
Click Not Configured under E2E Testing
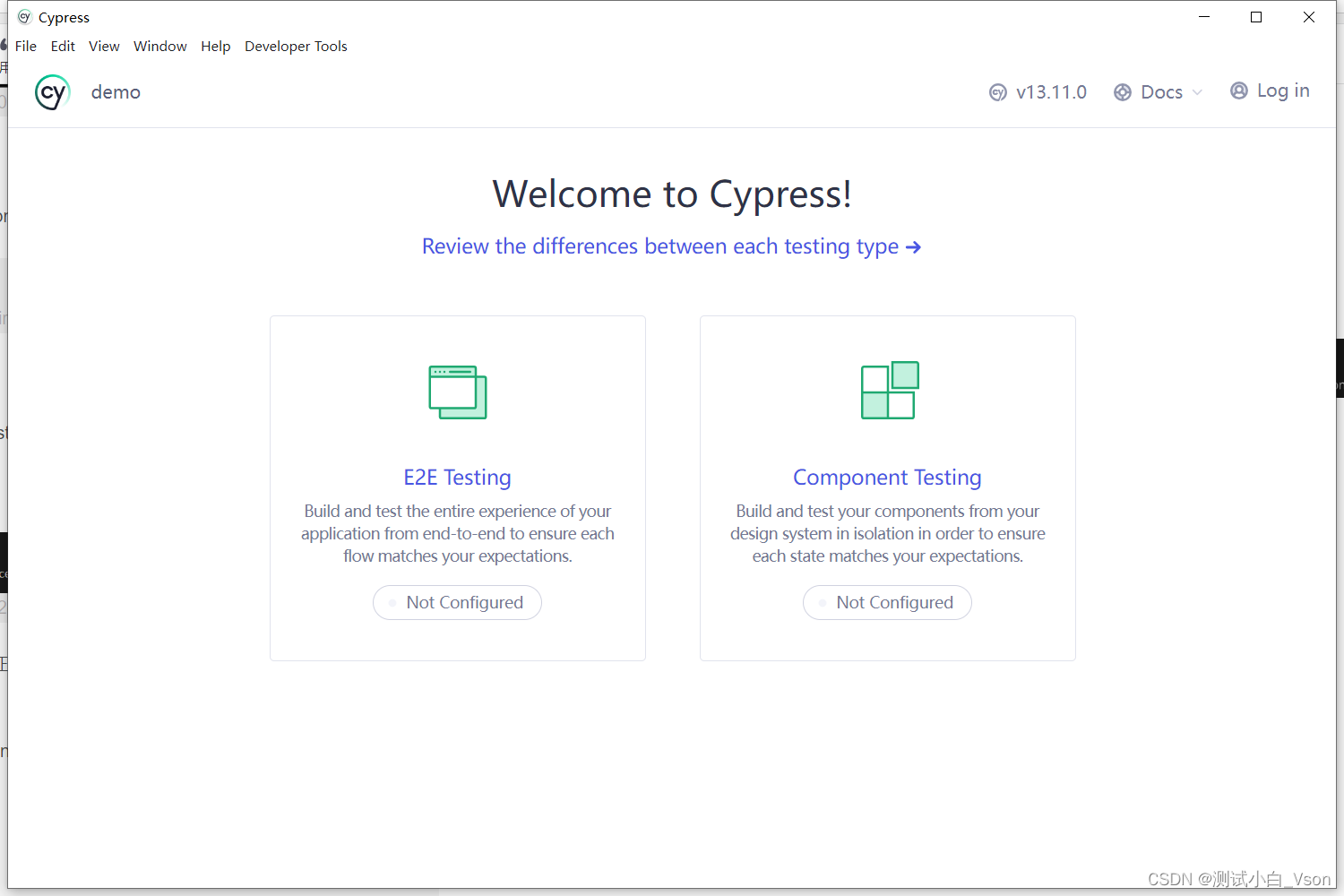pos(457,602)
